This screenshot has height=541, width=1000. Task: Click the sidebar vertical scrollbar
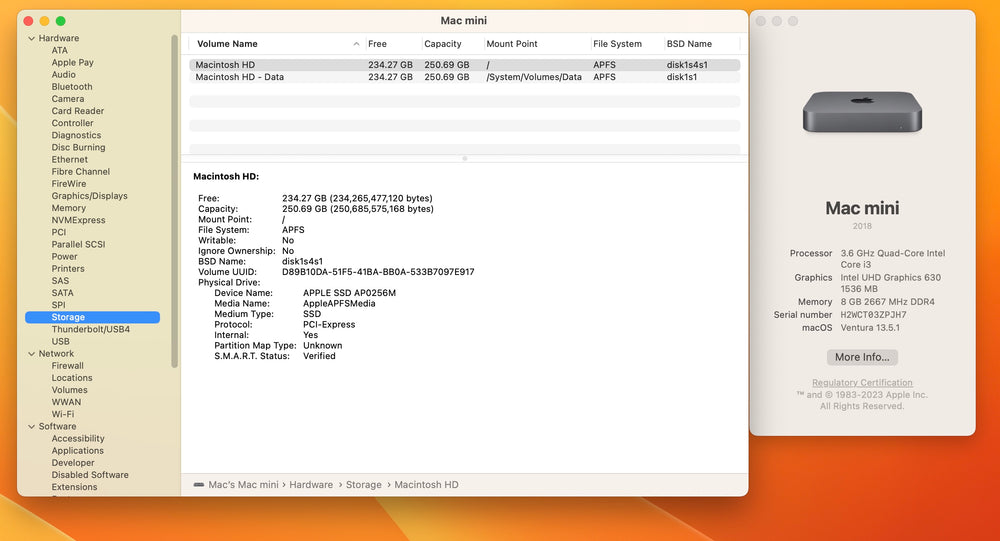(174, 201)
